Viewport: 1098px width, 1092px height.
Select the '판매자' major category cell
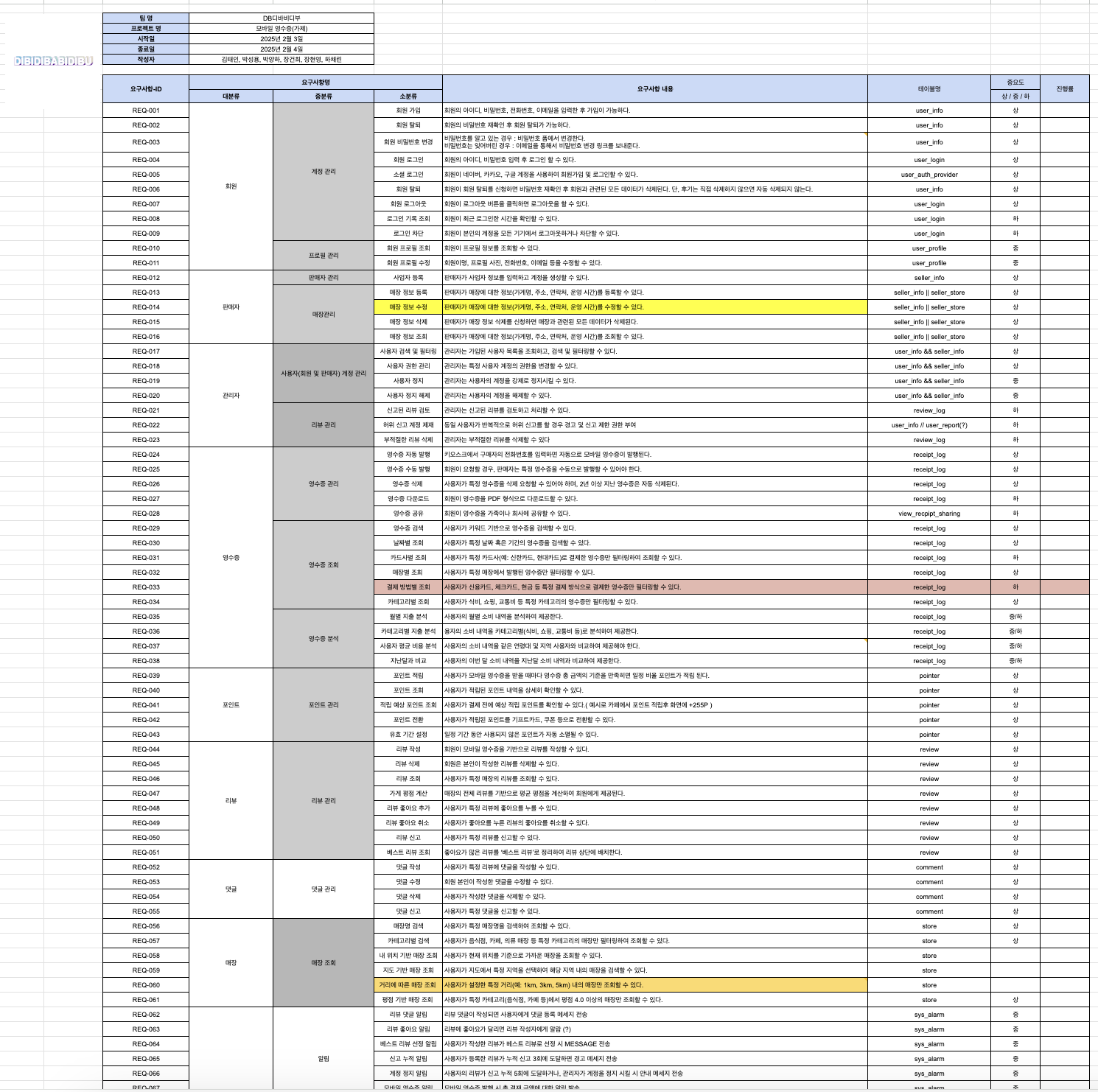pyautogui.click(x=231, y=307)
